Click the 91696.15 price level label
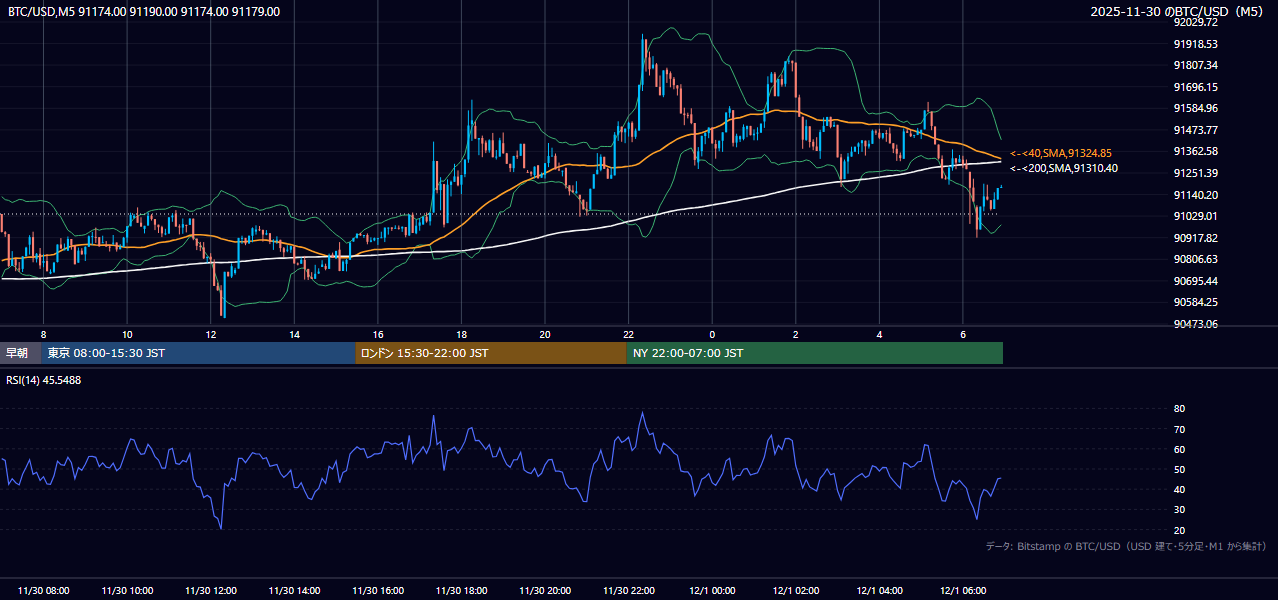 click(1195, 87)
